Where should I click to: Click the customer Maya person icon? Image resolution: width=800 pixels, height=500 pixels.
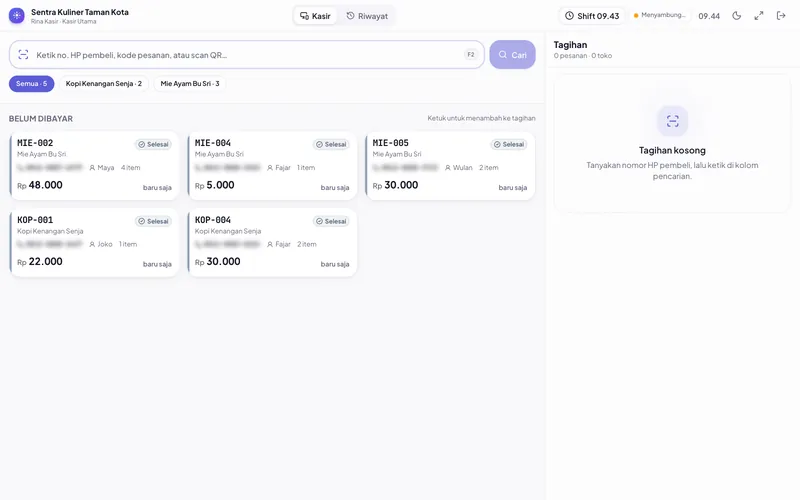pos(92,168)
